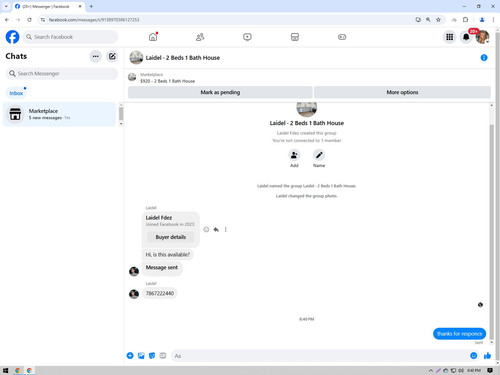Open a new browser tab
The image size is (500, 375).
pyautogui.click(x=91, y=6)
